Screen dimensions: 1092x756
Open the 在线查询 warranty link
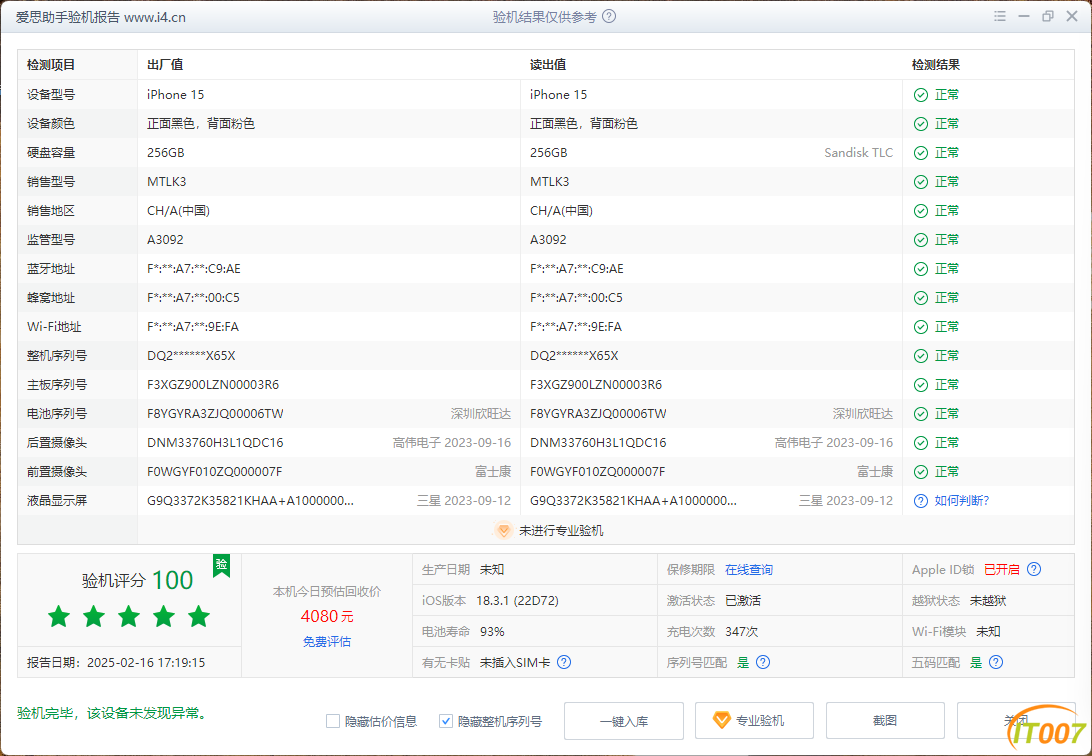[749, 569]
